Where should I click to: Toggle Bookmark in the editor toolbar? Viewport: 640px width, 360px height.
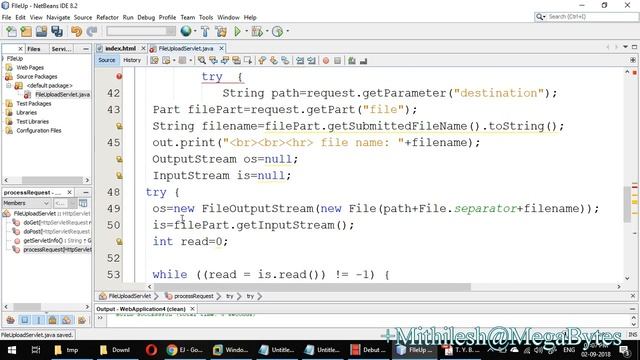coord(285,60)
